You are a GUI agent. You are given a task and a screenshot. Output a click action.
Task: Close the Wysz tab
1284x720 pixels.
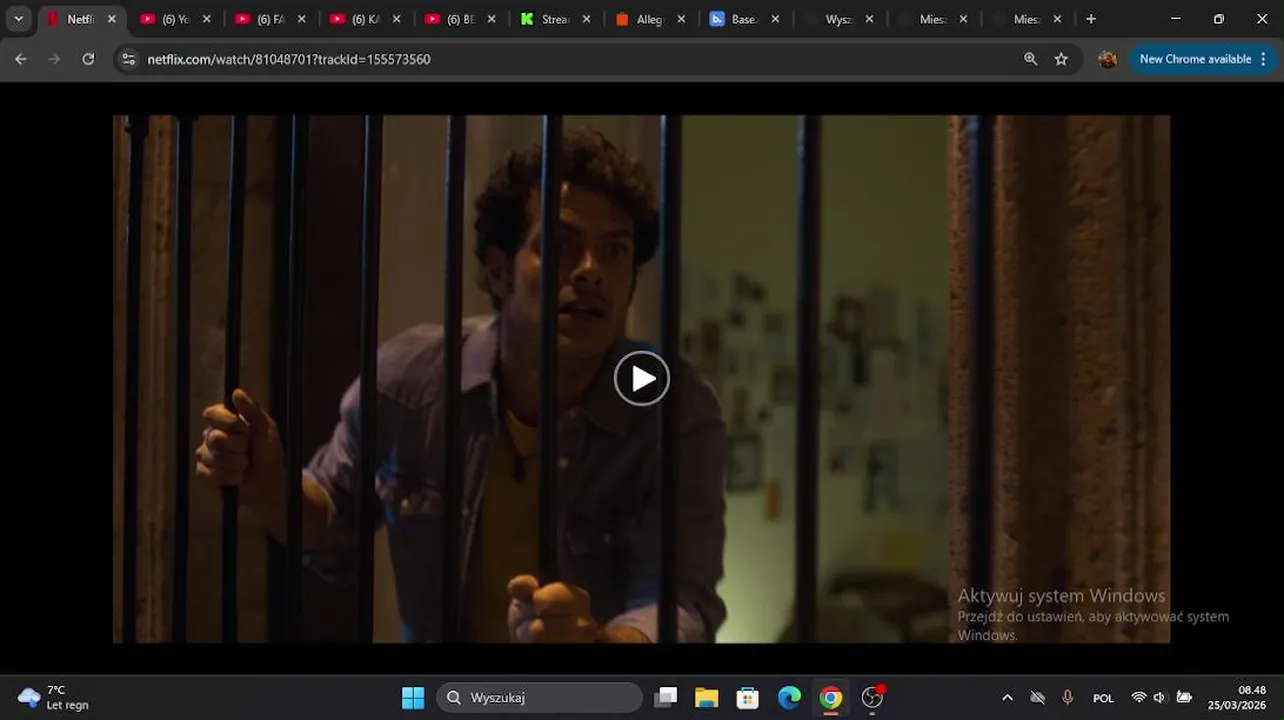(869, 19)
